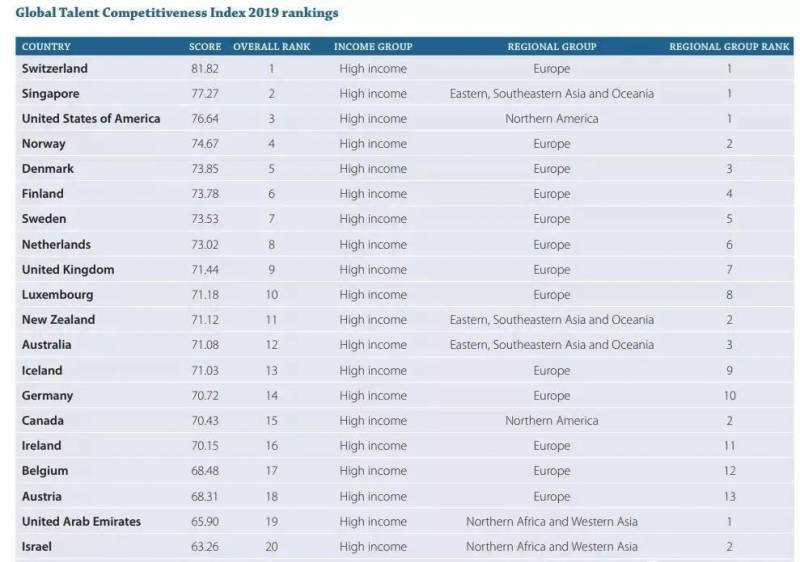Select the United States of America row label

tap(91, 119)
